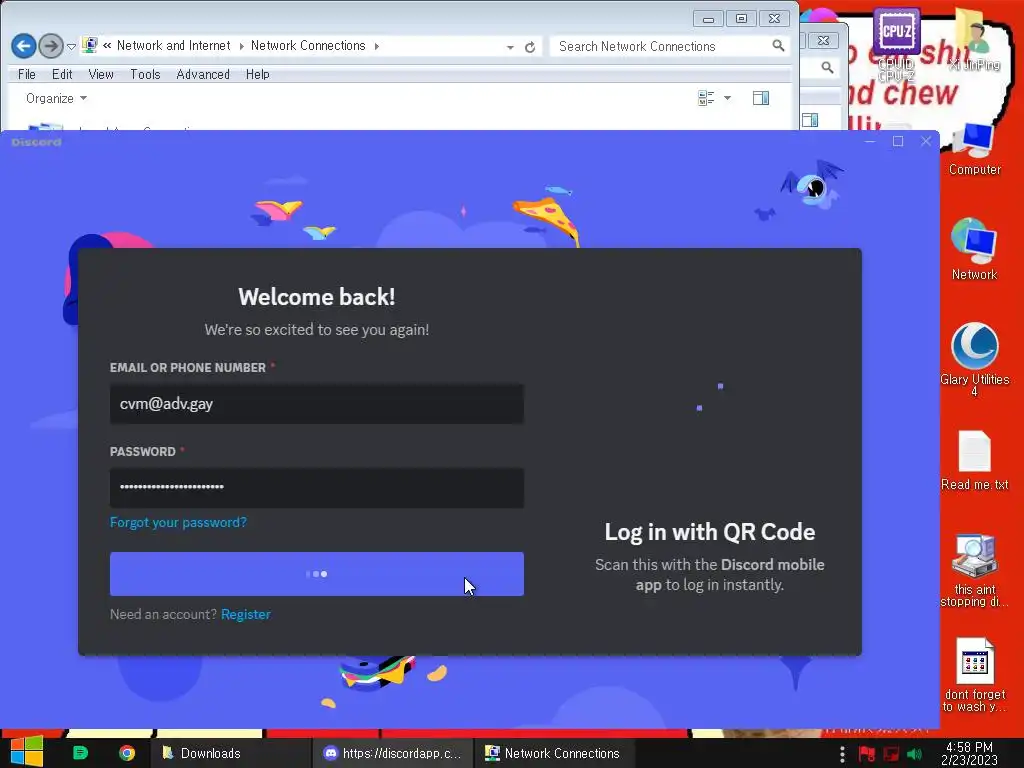Click the network tray icon
1024x768 pixels.
891,754
